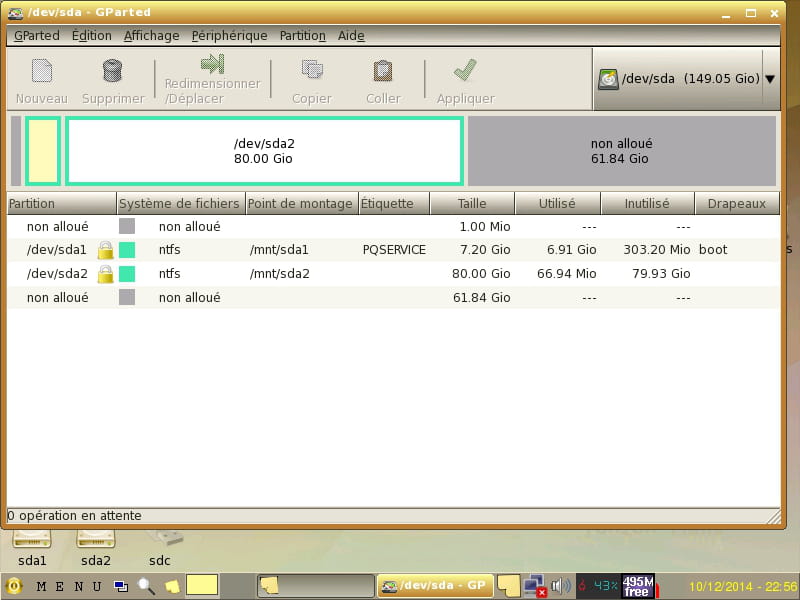Select /dev/sda2 80.00 Gio block in disk map
The image size is (800, 600).
[x=264, y=151]
